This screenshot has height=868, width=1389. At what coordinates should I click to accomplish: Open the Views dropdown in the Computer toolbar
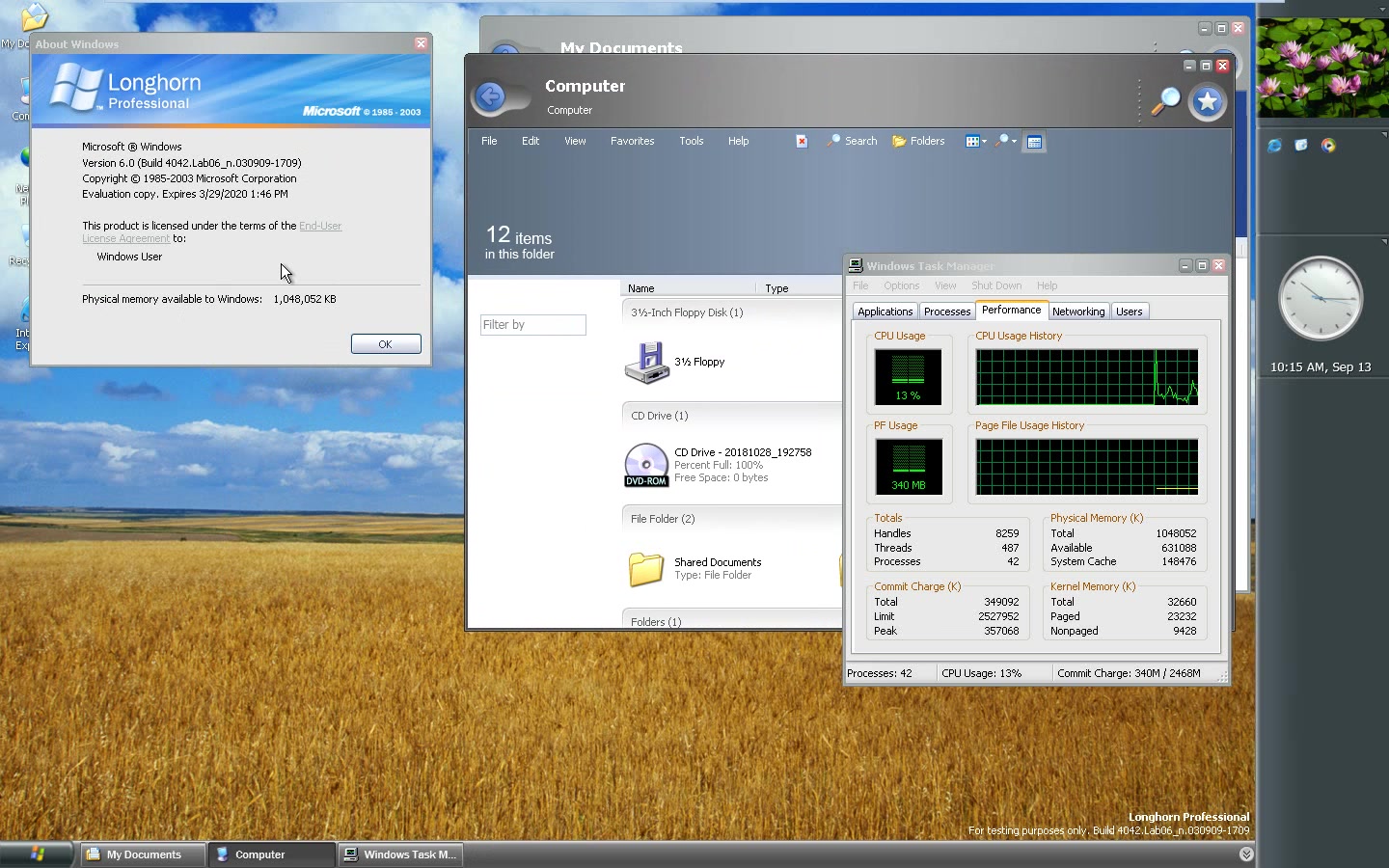click(x=976, y=141)
